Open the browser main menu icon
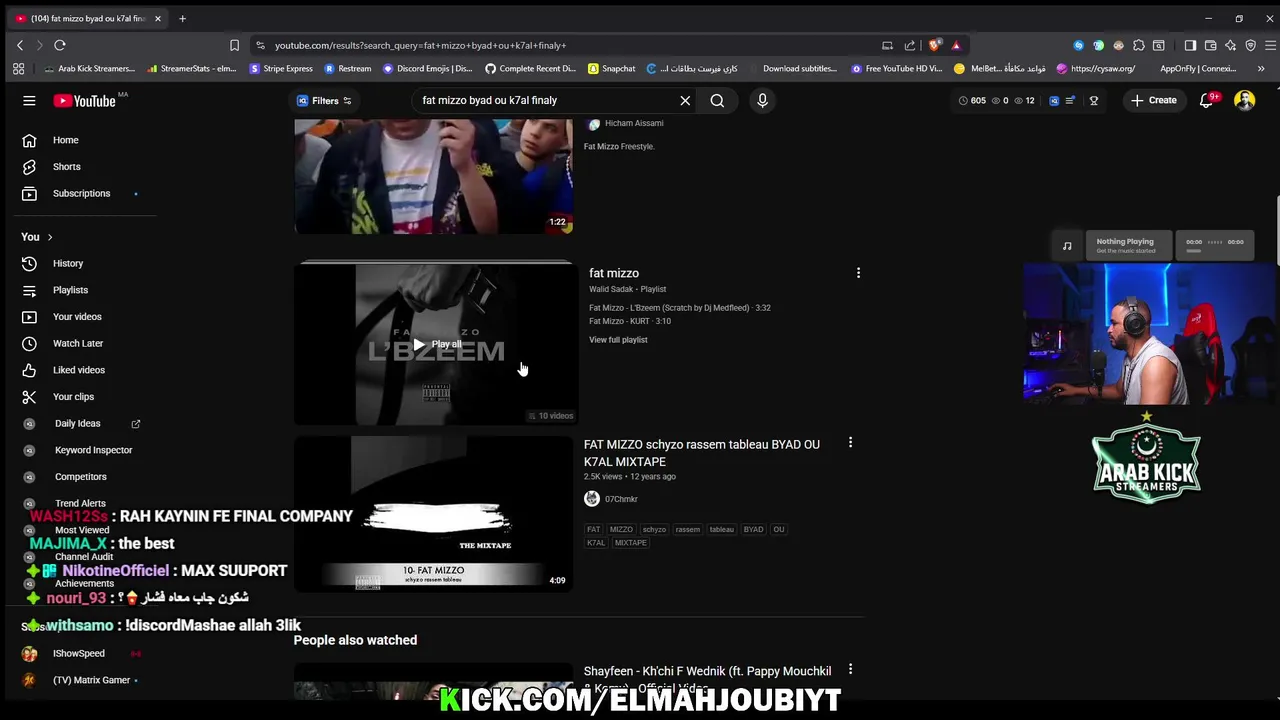The width and height of the screenshot is (1280, 720). 1271,45
